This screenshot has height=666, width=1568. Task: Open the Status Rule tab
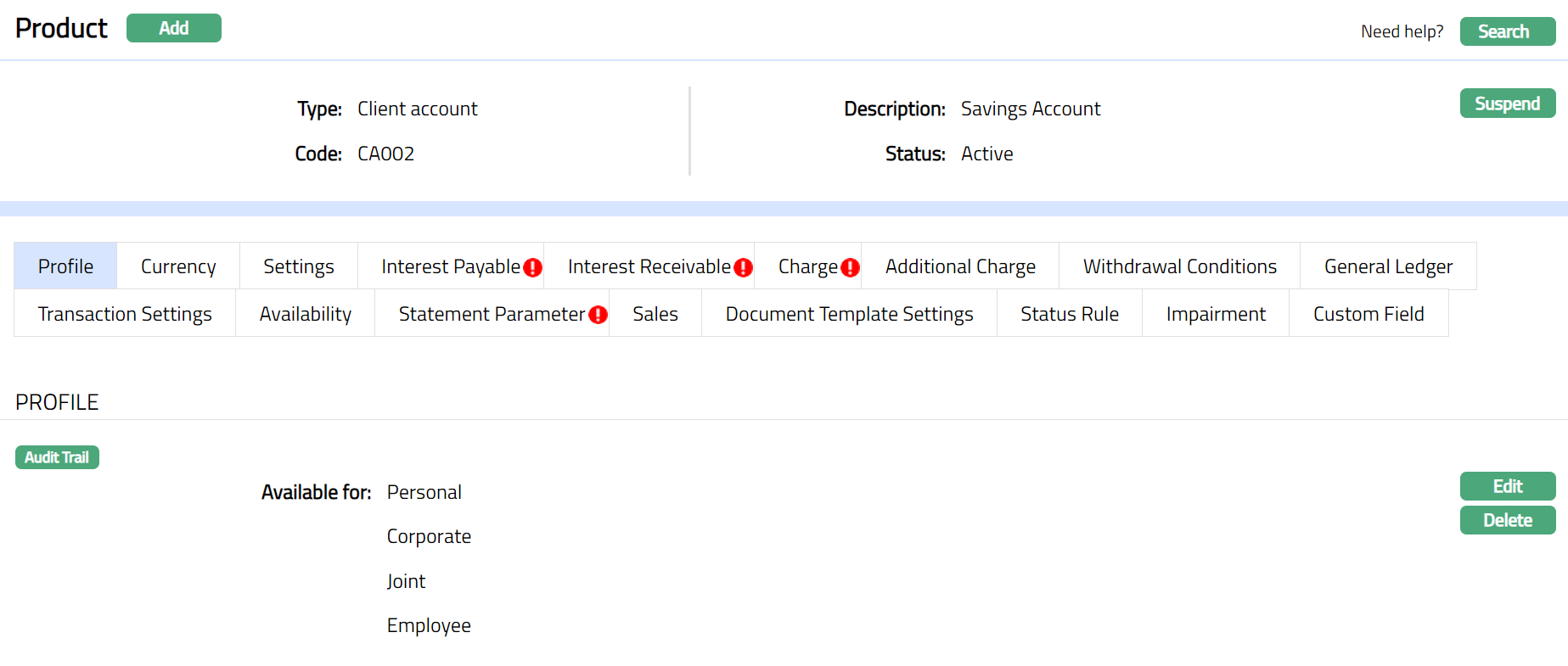(x=1069, y=314)
